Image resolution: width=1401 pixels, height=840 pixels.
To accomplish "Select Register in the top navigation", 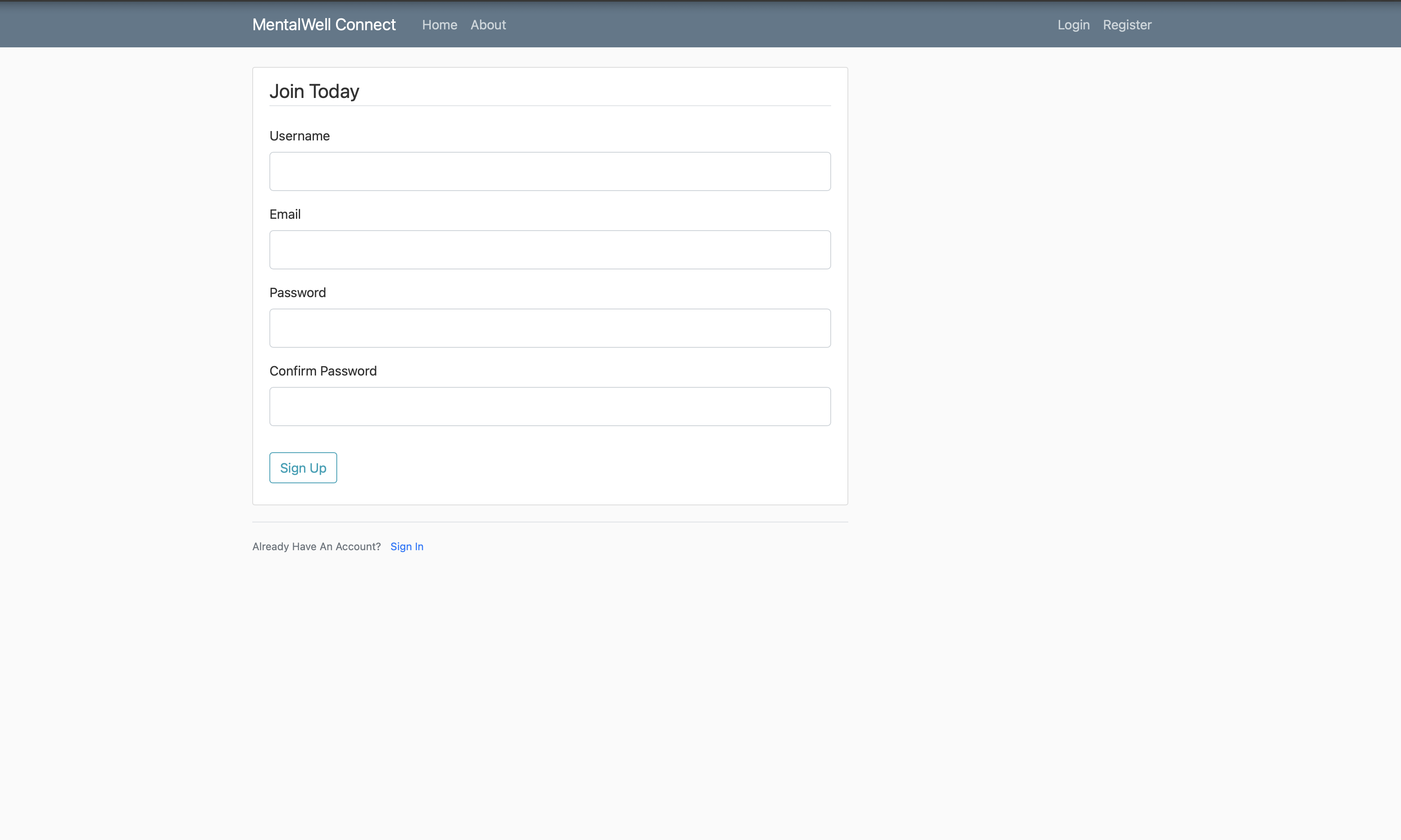I will pos(1126,25).
